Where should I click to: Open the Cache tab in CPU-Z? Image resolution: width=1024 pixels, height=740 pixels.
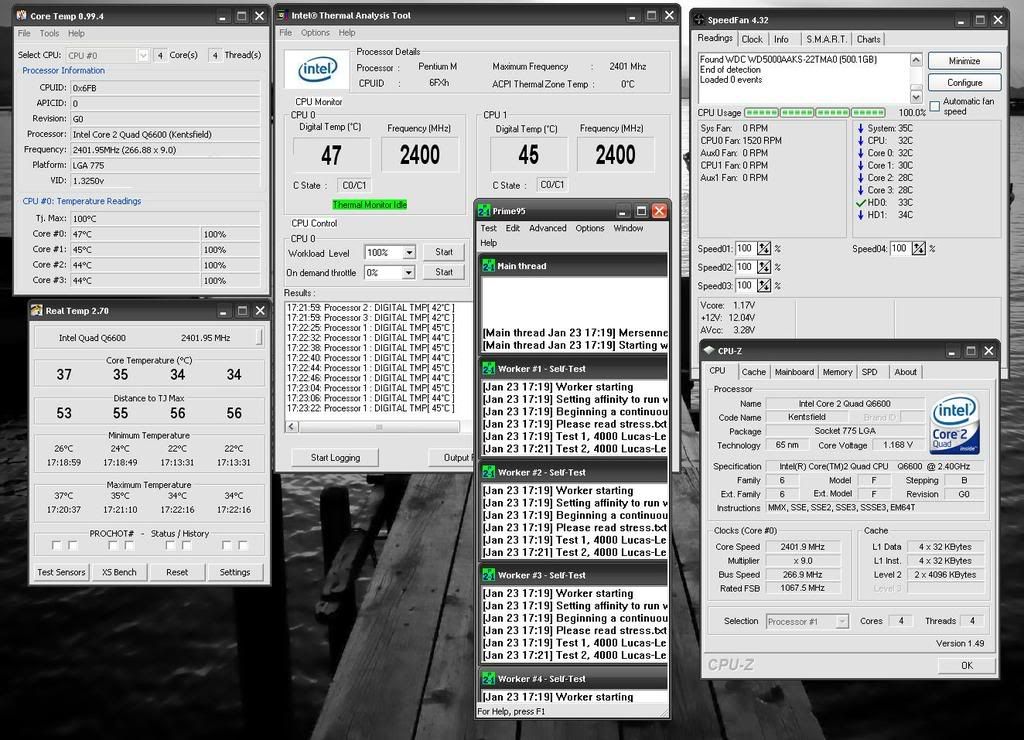tap(753, 372)
